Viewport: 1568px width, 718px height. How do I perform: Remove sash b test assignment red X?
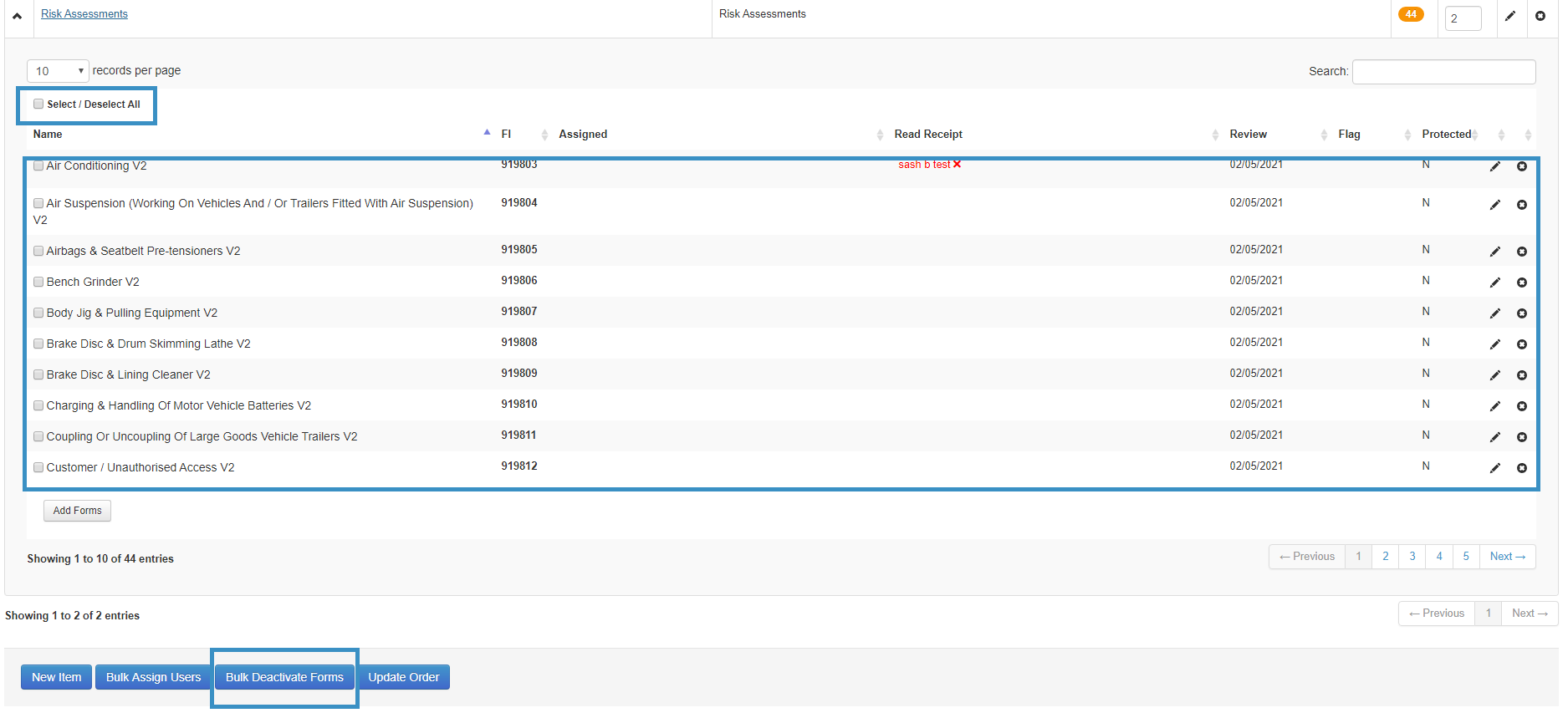tap(958, 165)
